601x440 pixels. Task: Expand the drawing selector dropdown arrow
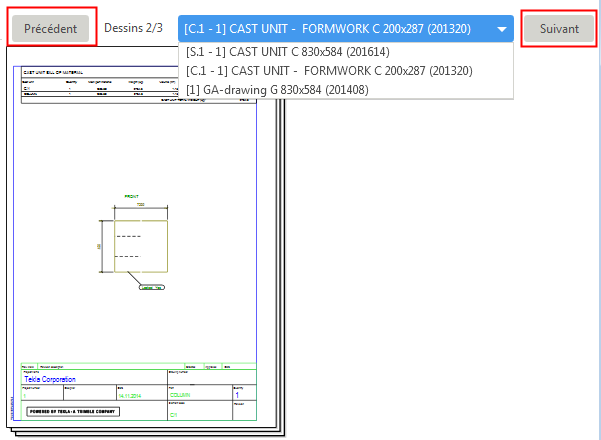pyautogui.click(x=502, y=29)
